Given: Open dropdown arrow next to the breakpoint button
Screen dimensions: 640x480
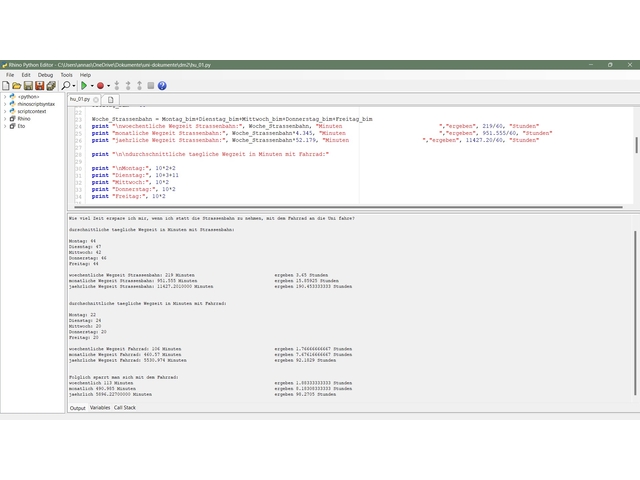Looking at the screenshot, I should (109, 86).
